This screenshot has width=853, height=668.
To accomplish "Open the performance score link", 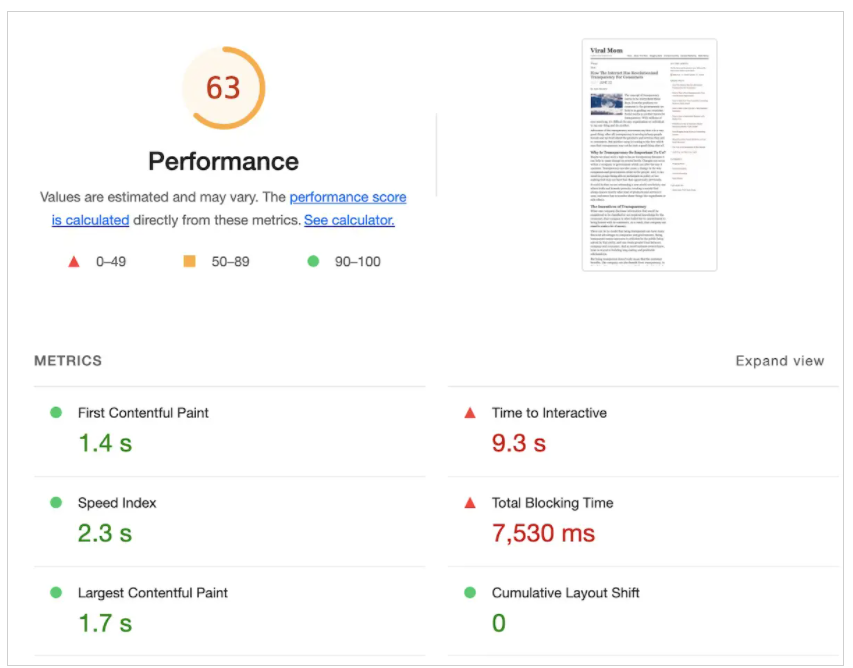I will pos(348,197).
